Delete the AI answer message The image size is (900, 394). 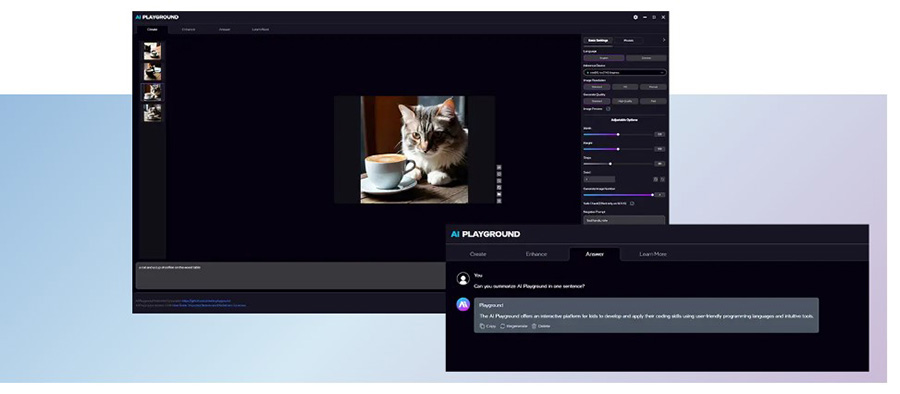(x=541, y=326)
